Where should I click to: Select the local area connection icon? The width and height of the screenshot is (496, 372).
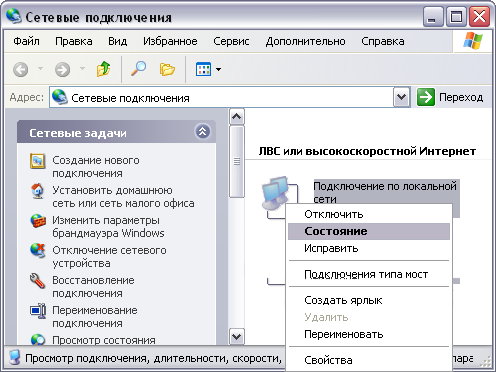point(276,193)
